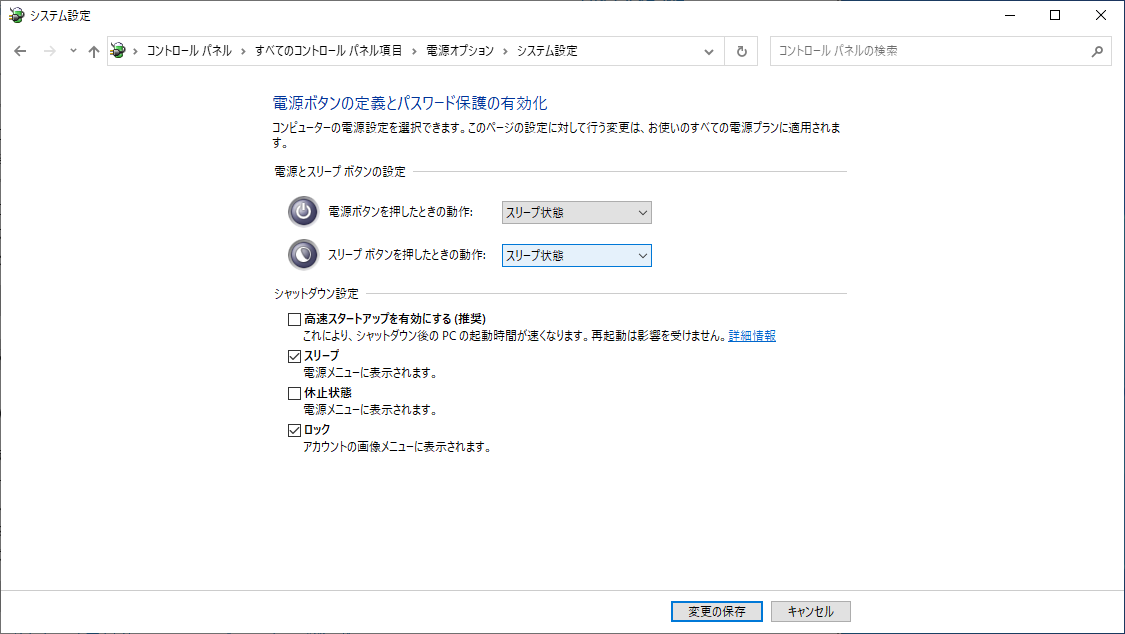Viewport: 1125px width, 634px height.
Task: Expand chevron after すべてのコントロール パネル項目
Action: click(x=414, y=51)
